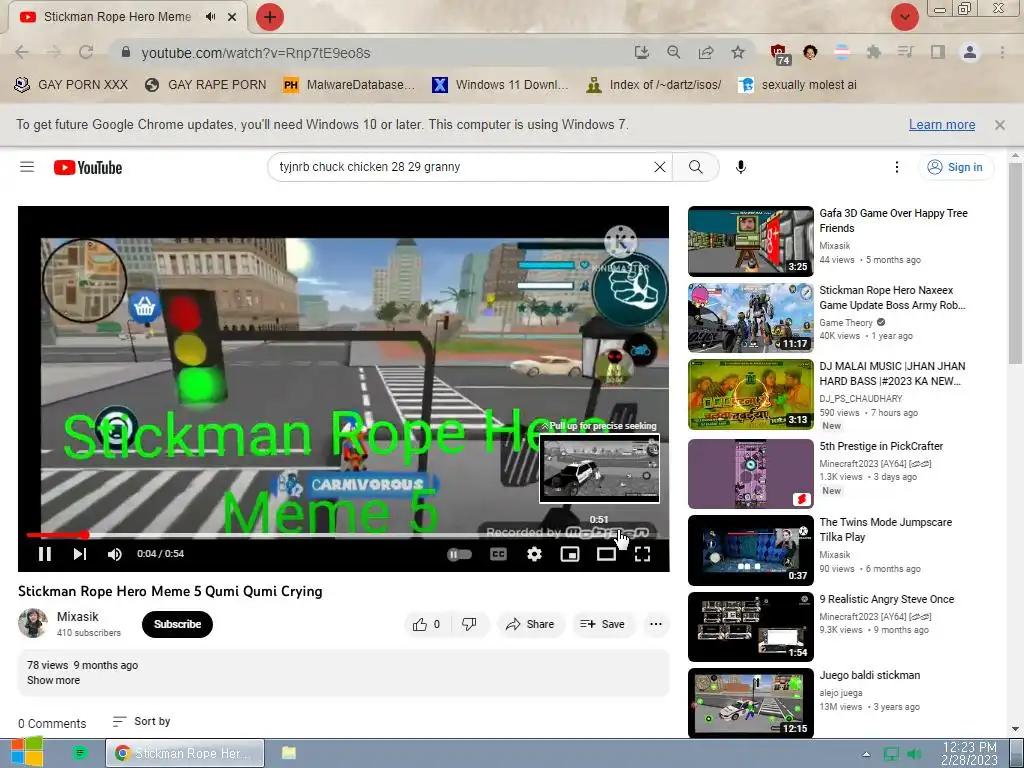This screenshot has width=1024, height=768.
Task: Open Stickman Rope Hero Naxeex video thumbnail
Action: click(x=750, y=318)
